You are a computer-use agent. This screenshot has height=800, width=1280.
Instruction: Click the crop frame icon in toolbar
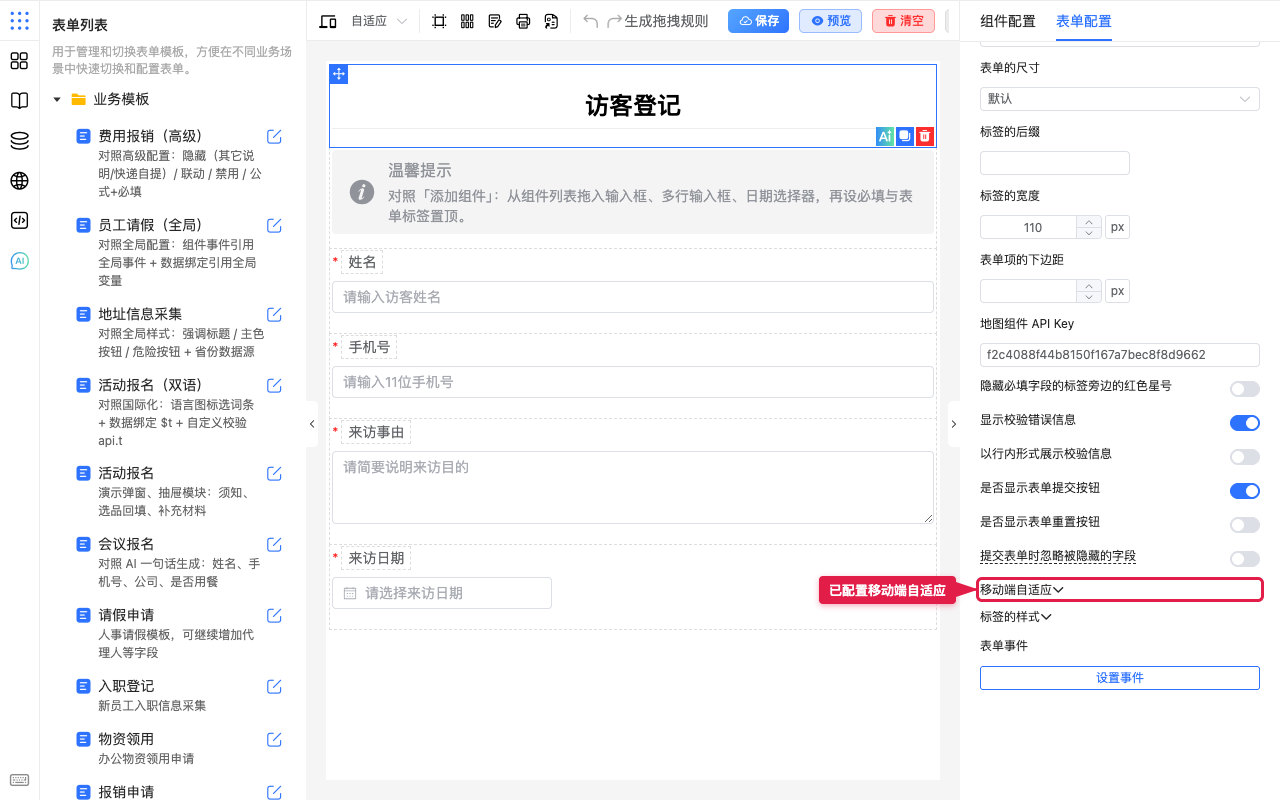point(439,21)
